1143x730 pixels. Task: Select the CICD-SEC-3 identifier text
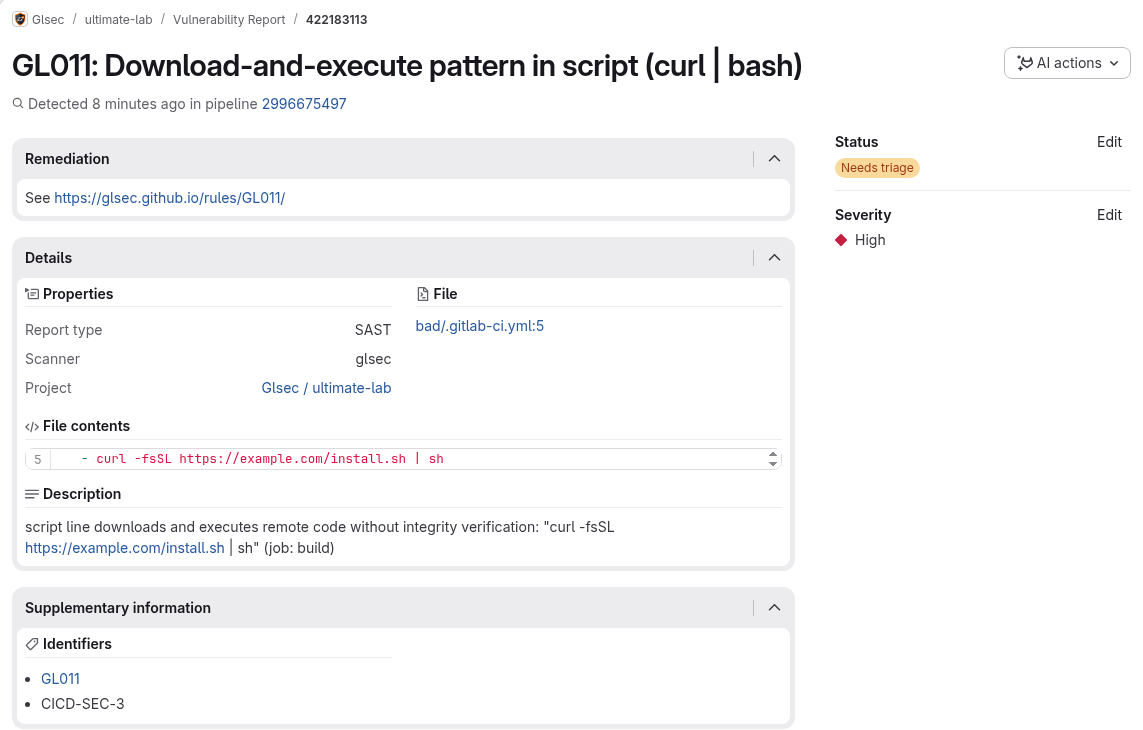tap(82, 704)
